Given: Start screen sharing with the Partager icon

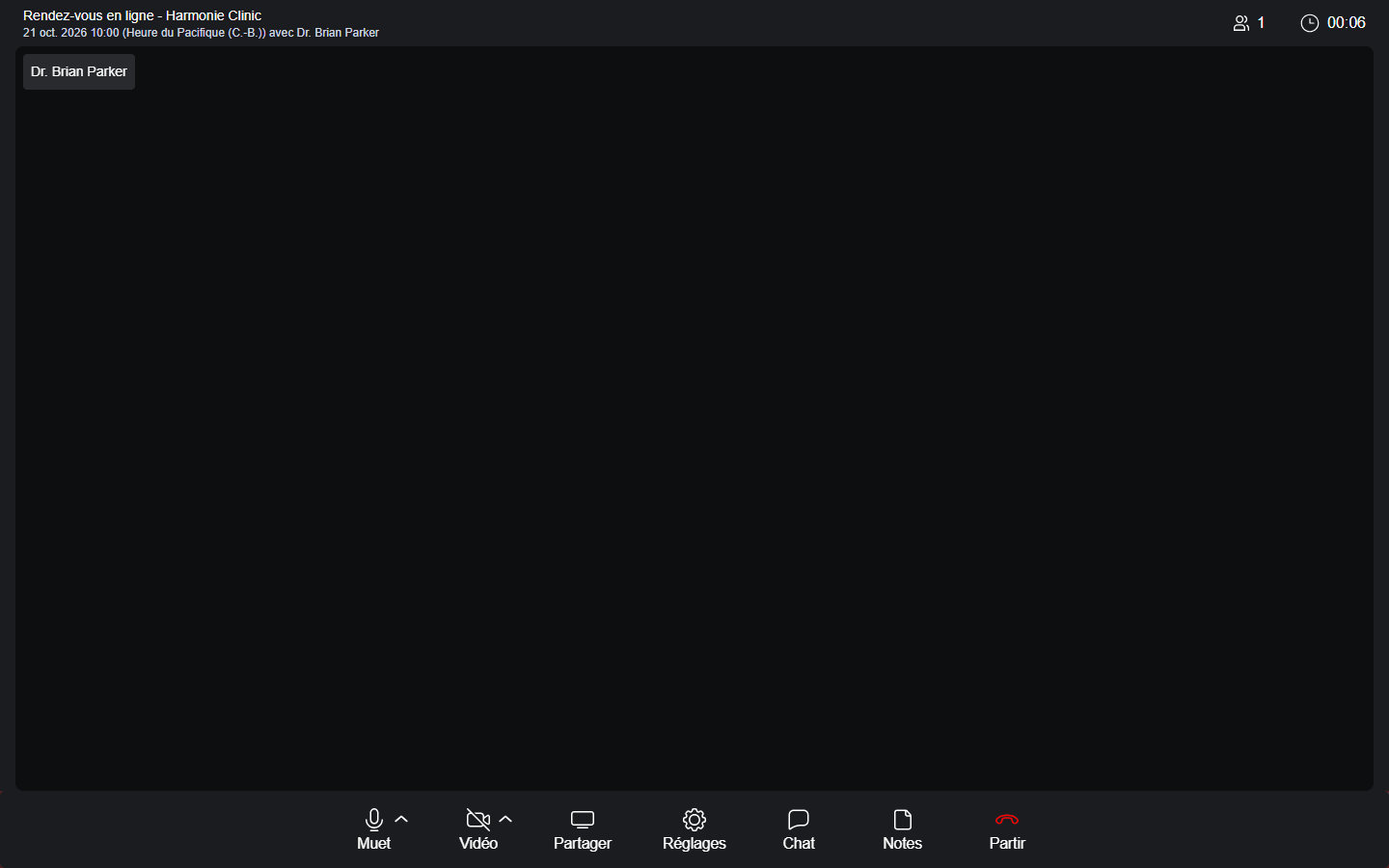Looking at the screenshot, I should click(583, 820).
